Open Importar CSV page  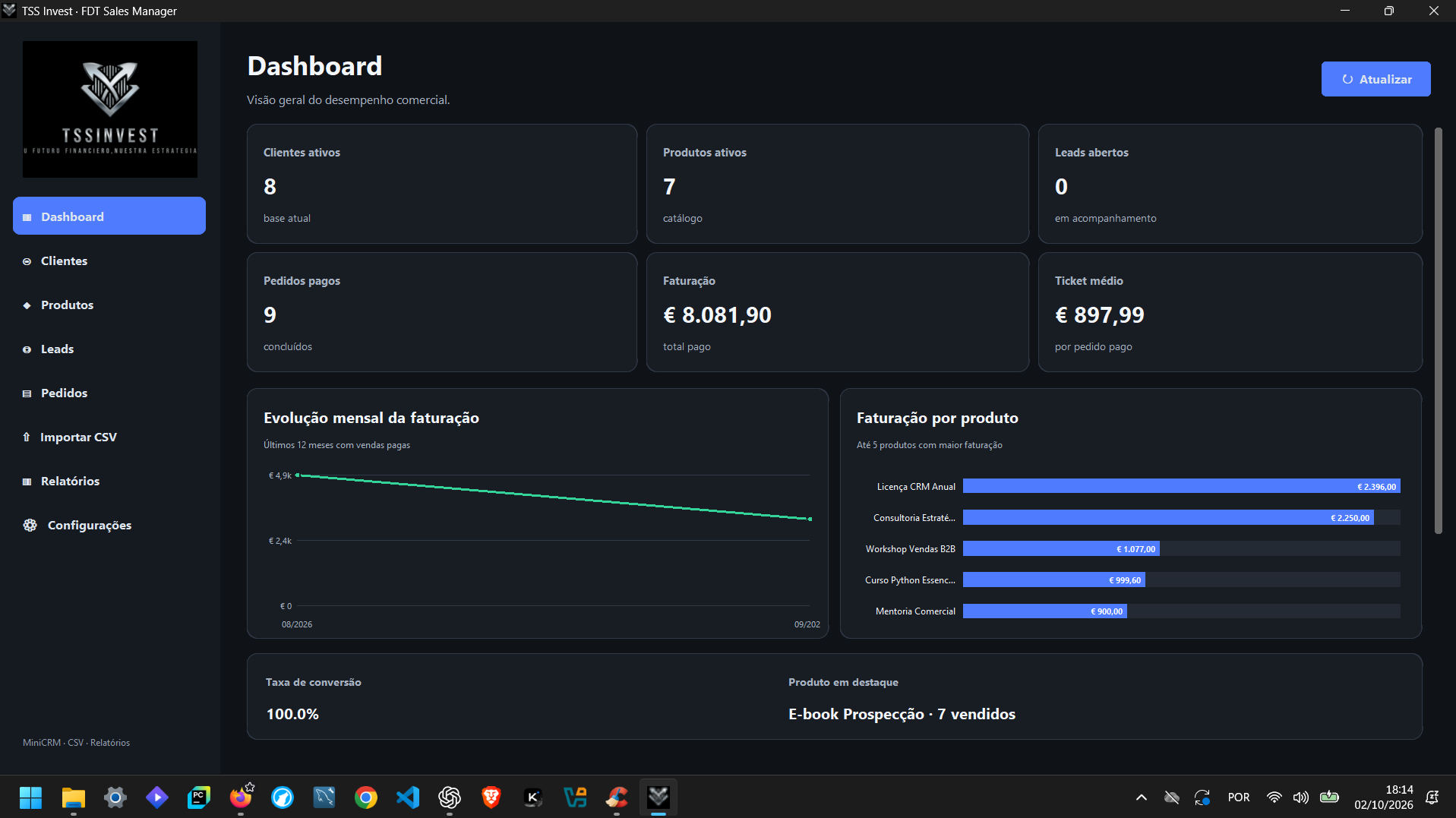pos(109,437)
